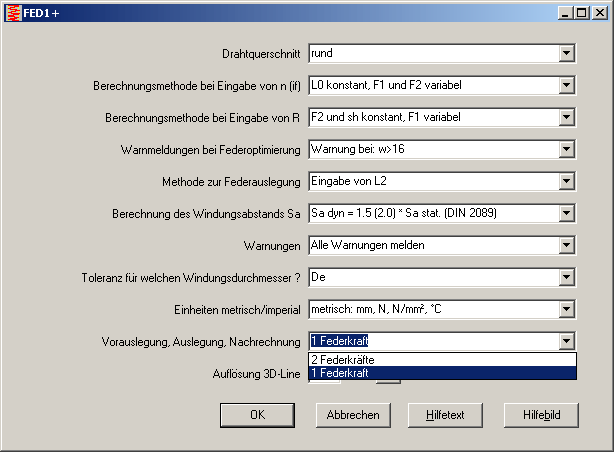
Task: Open Einheiten metrisch/imperial dropdown
Action: (566, 309)
